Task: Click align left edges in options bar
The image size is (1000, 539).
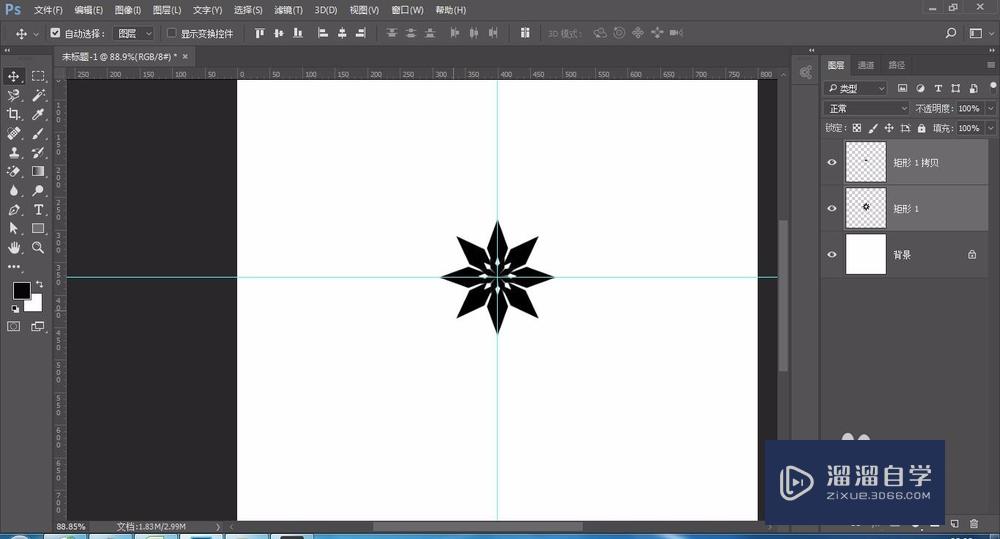Action: pos(323,33)
